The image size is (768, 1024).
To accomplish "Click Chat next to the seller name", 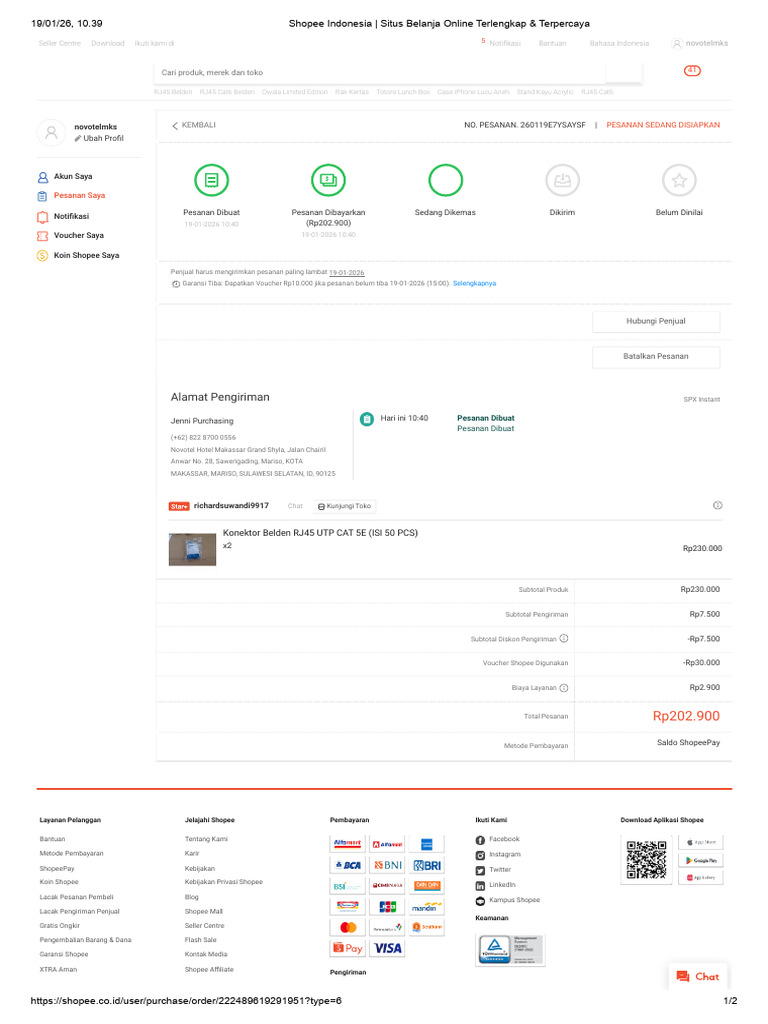I will click(x=295, y=506).
